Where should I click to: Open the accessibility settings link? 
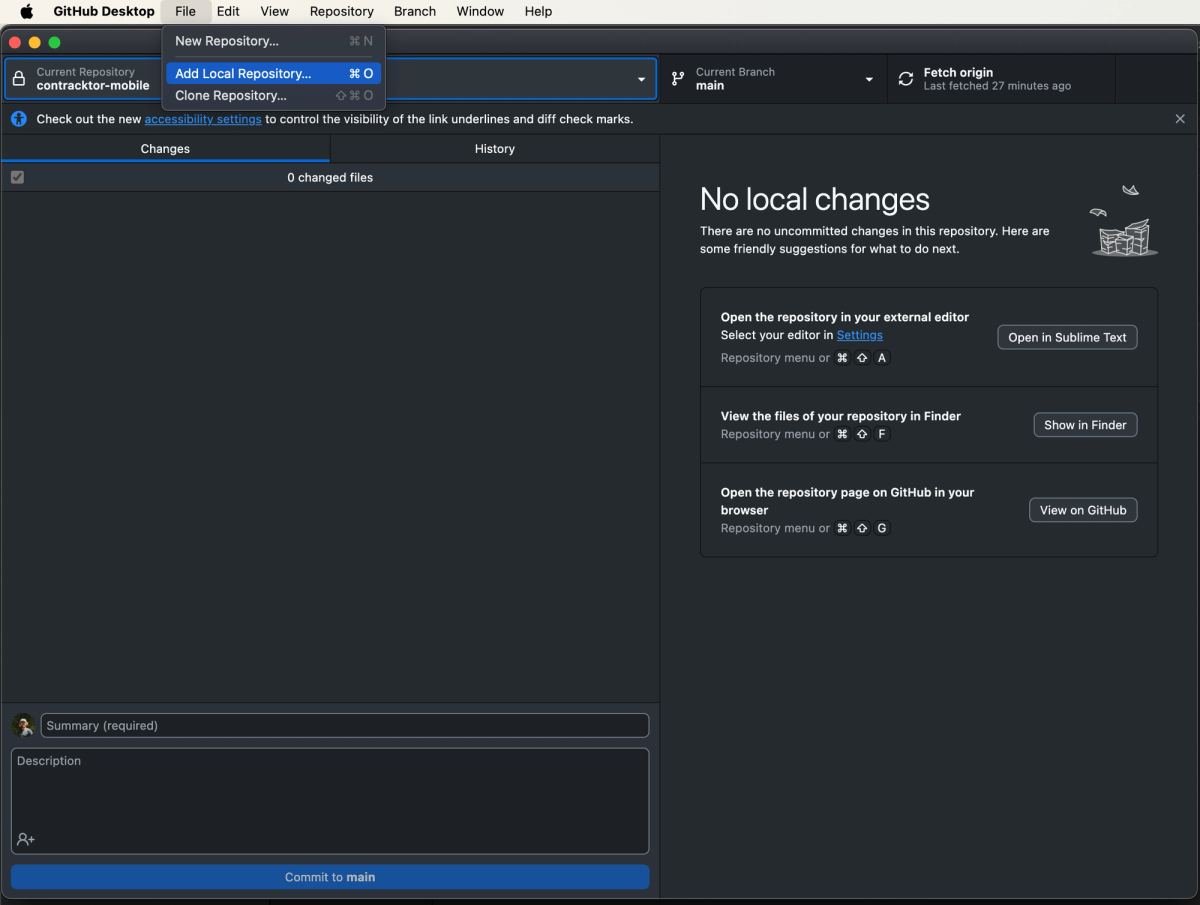pos(203,118)
